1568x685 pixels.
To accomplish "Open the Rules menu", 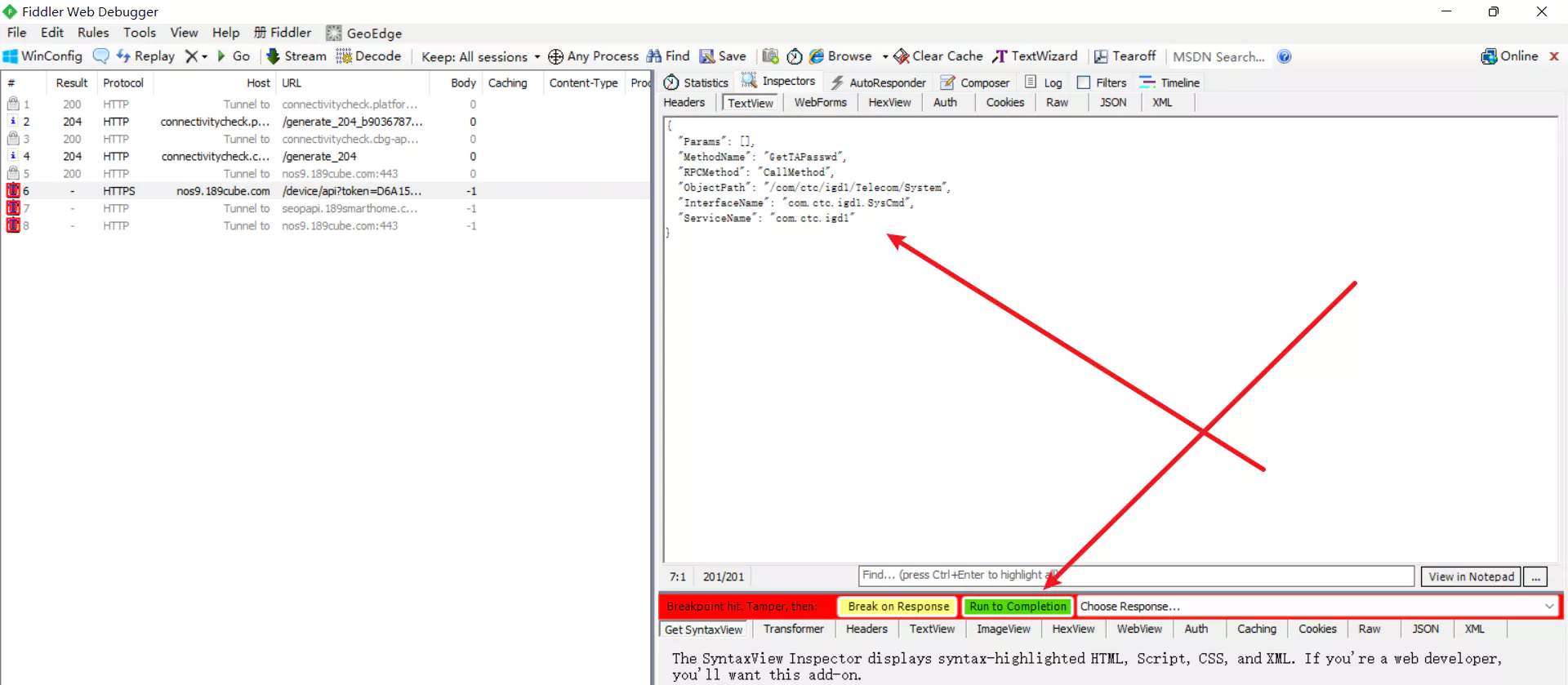I will (x=93, y=33).
